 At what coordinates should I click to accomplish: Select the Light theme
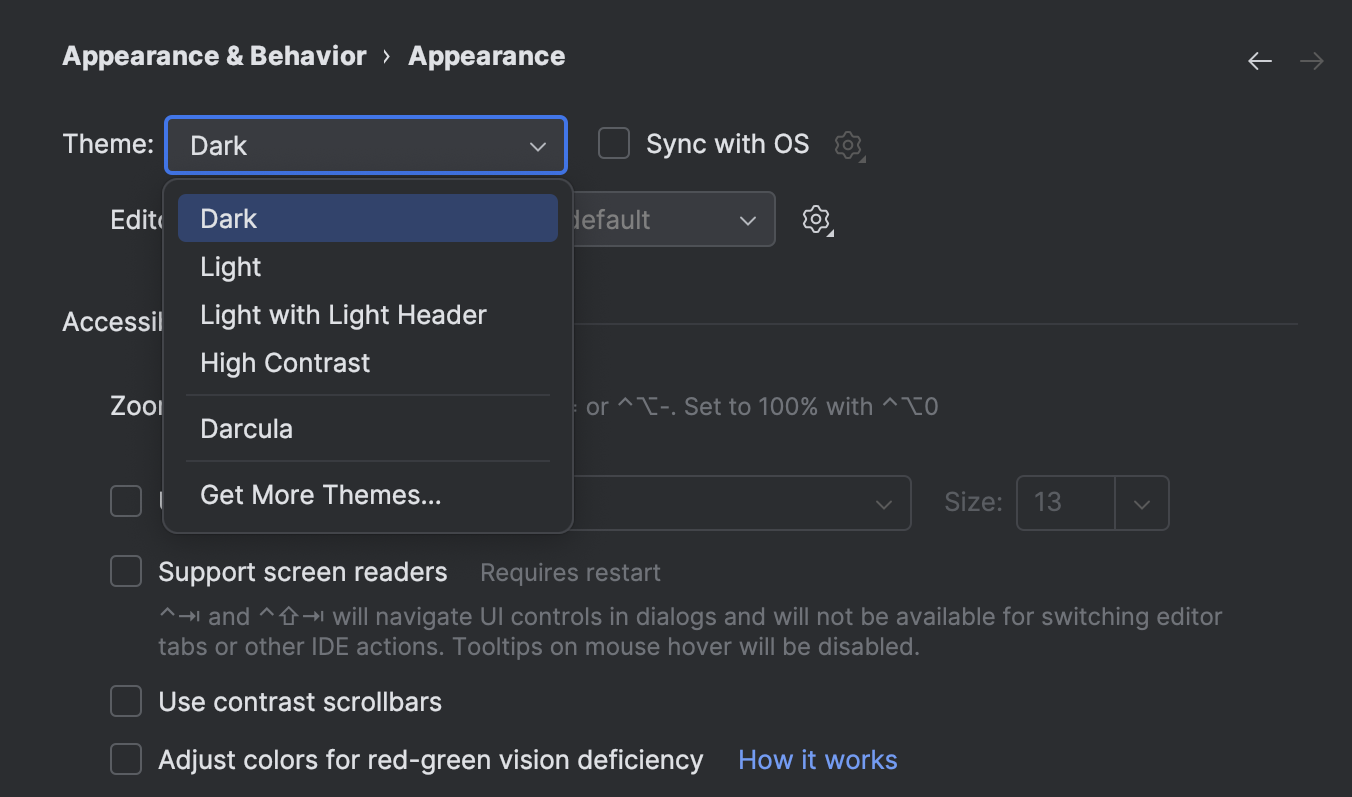[x=230, y=267]
